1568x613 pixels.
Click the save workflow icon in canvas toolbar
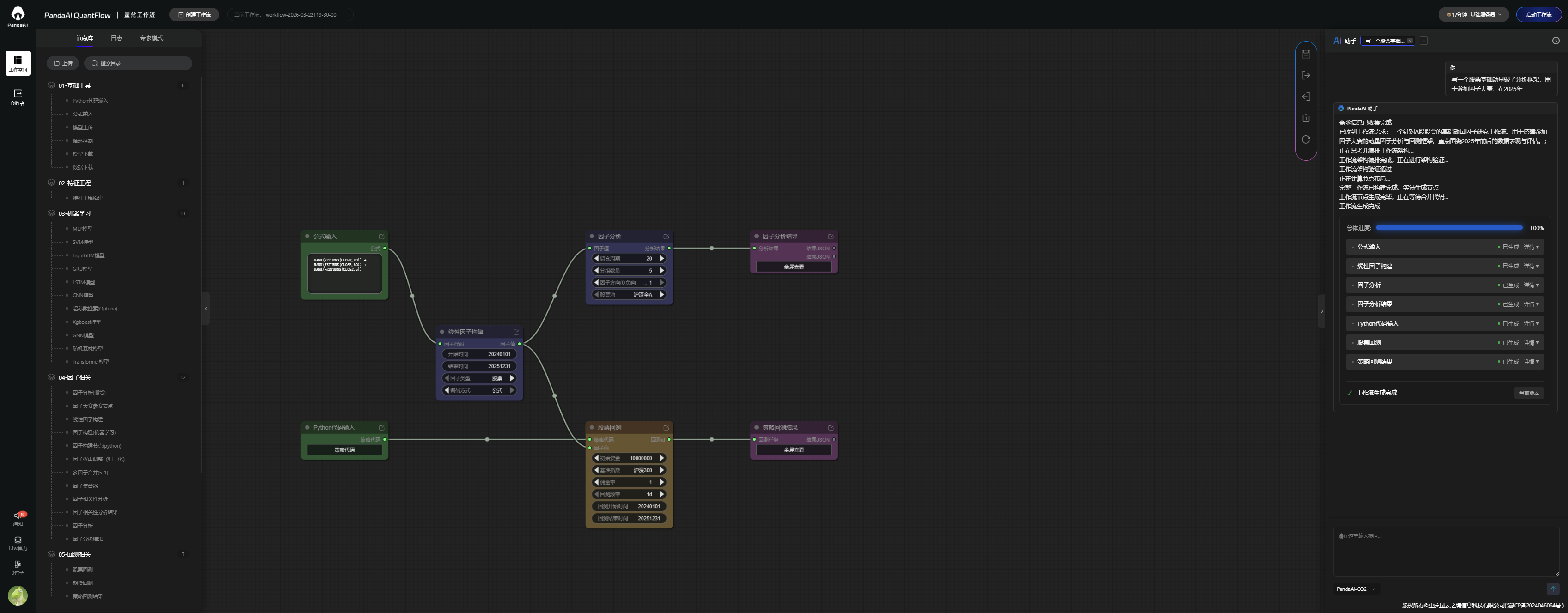[x=1305, y=54]
